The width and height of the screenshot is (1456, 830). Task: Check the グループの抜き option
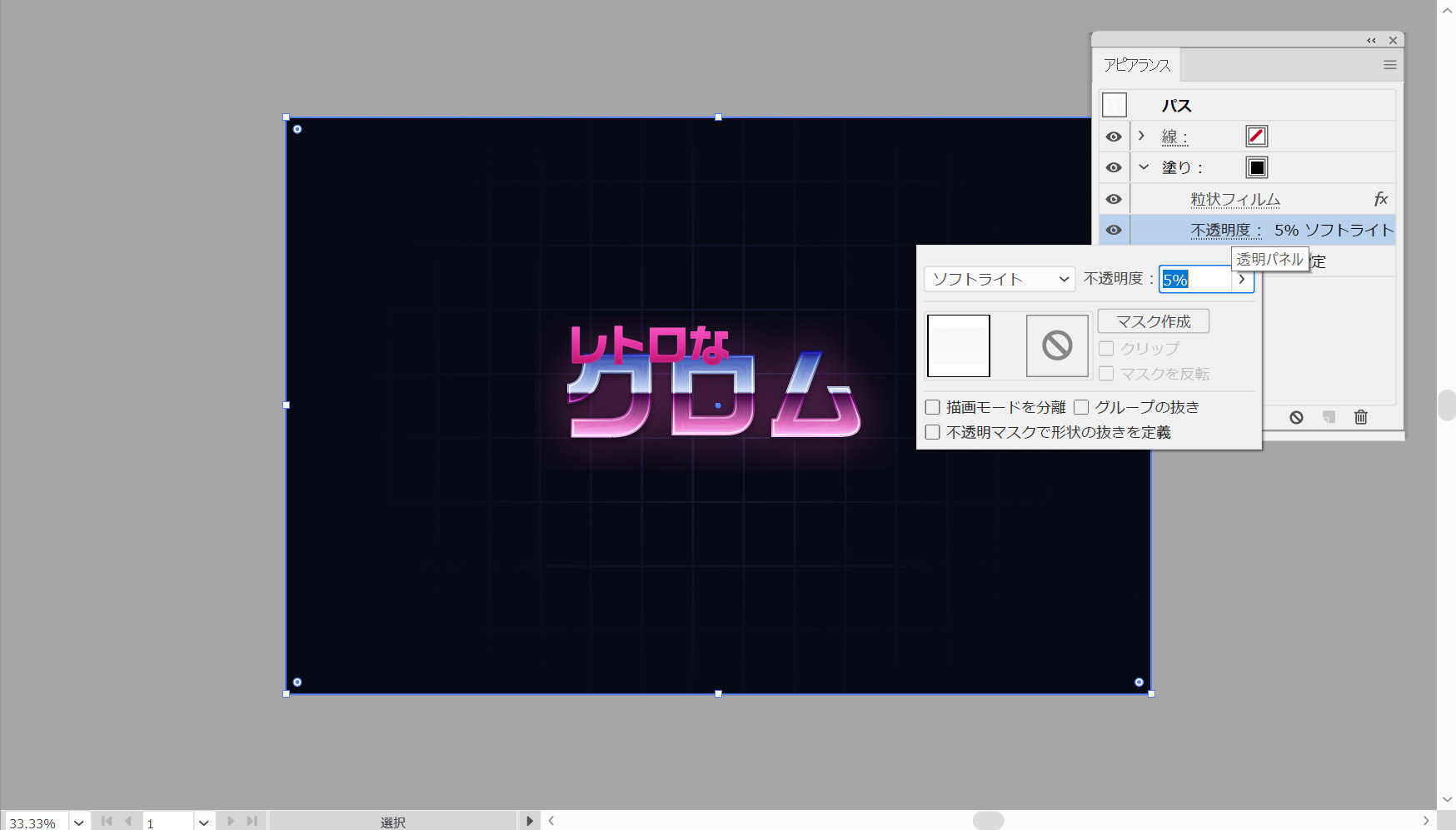pyautogui.click(x=1081, y=407)
